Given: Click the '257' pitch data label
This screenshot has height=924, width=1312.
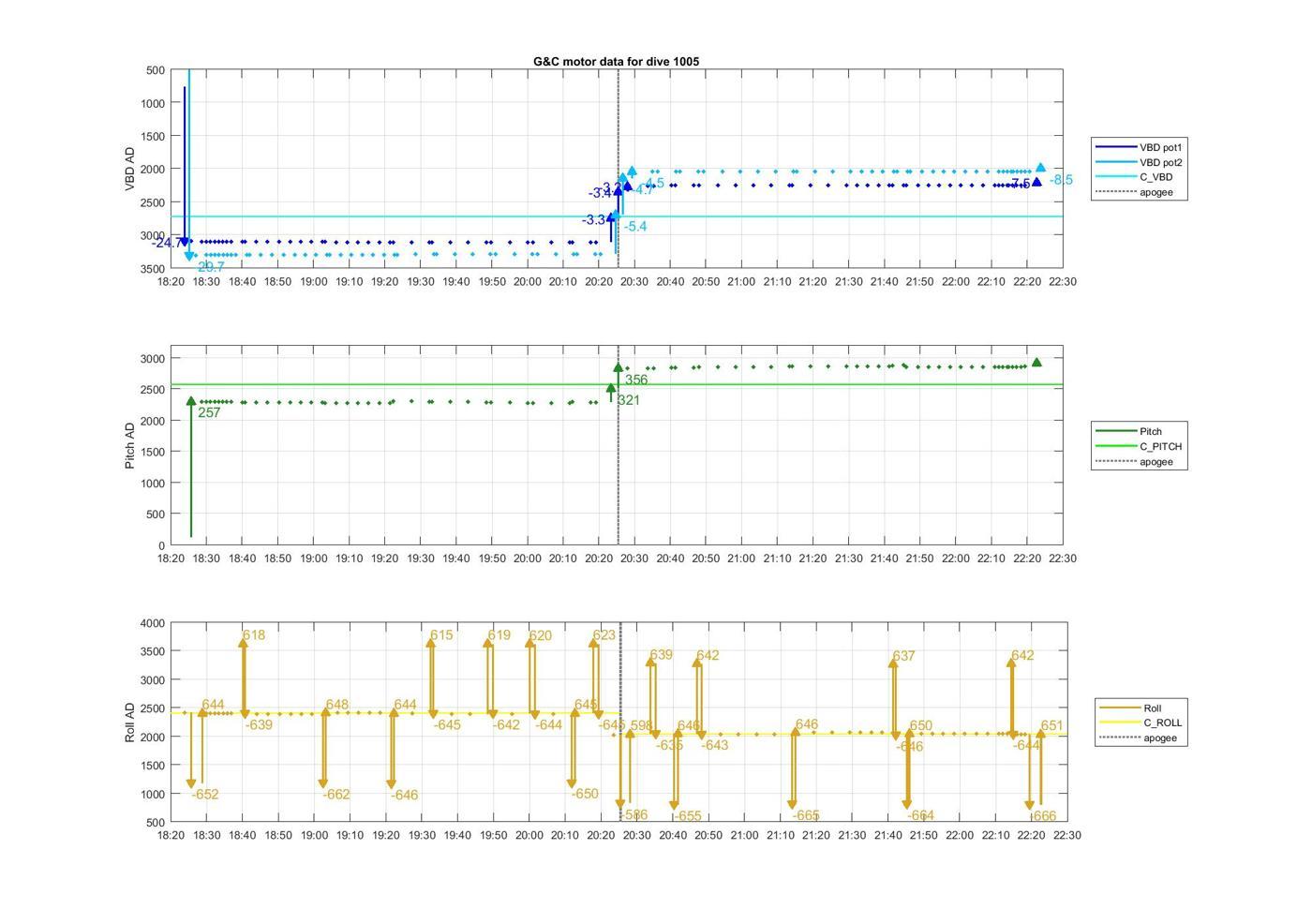Looking at the screenshot, I should [209, 412].
